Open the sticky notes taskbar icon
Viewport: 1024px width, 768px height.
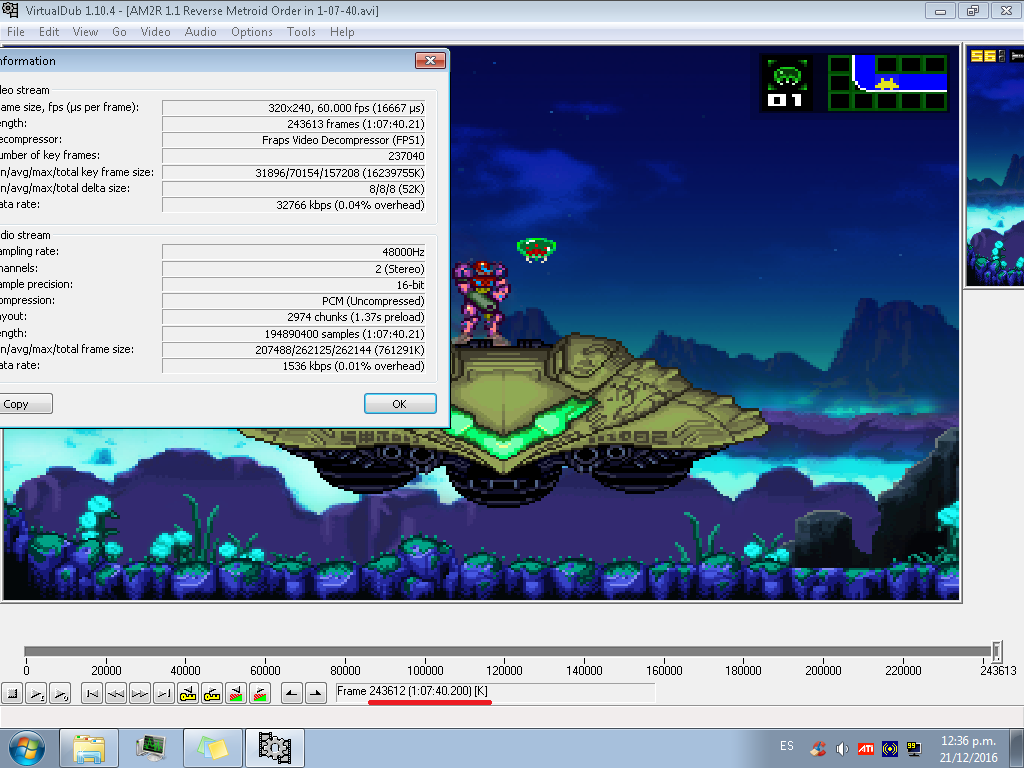(213, 748)
